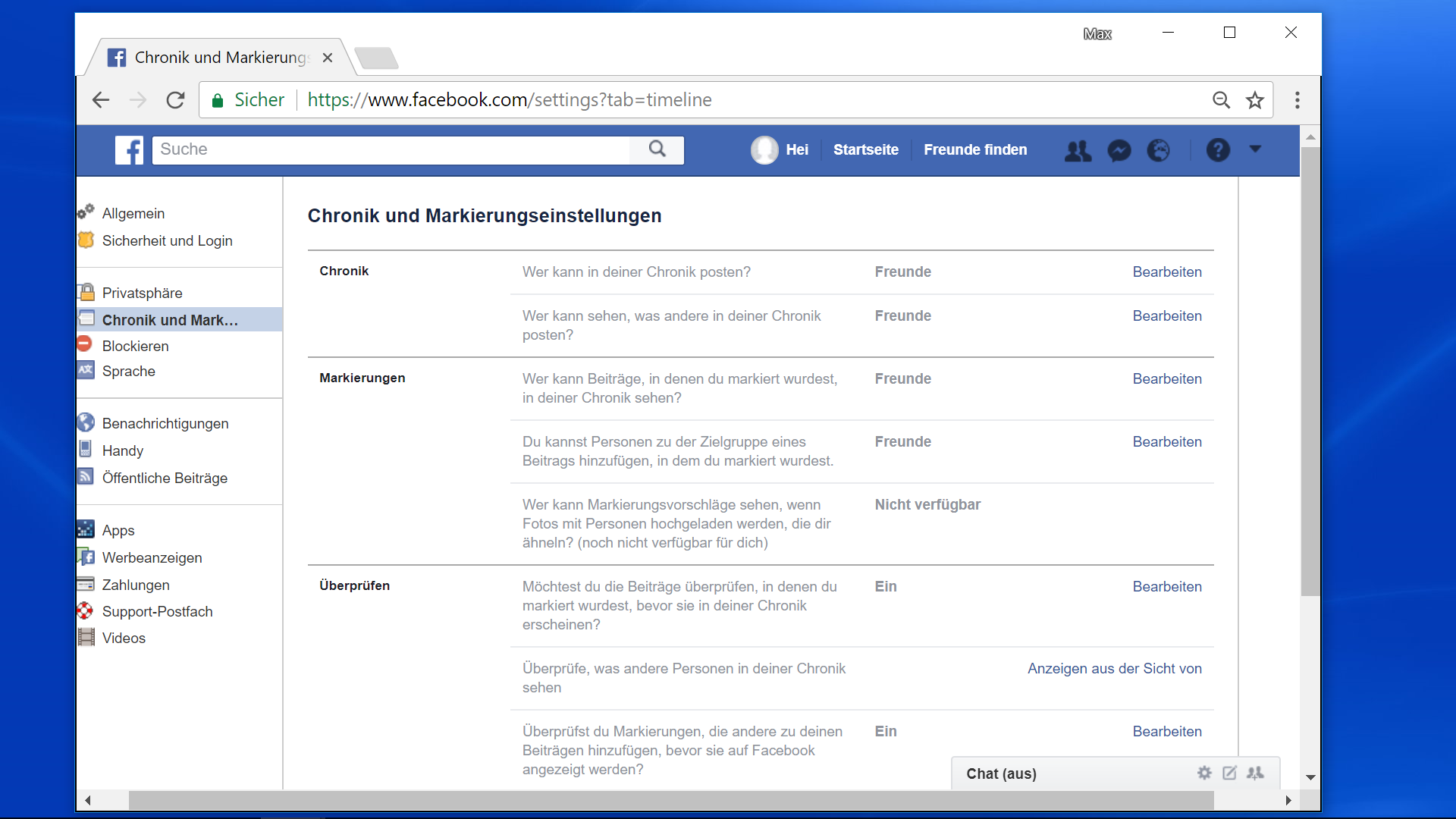Screen dimensions: 1456x819
Task: Bookmark this page with the star icon
Action: [1255, 100]
